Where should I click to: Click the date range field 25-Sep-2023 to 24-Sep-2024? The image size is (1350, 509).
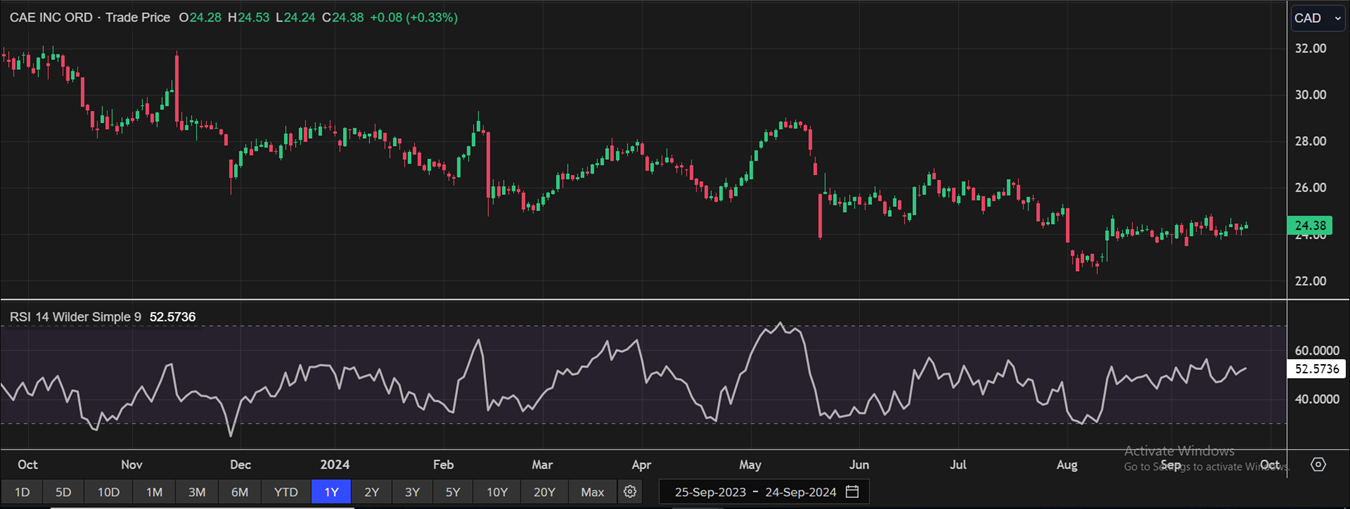pos(764,492)
